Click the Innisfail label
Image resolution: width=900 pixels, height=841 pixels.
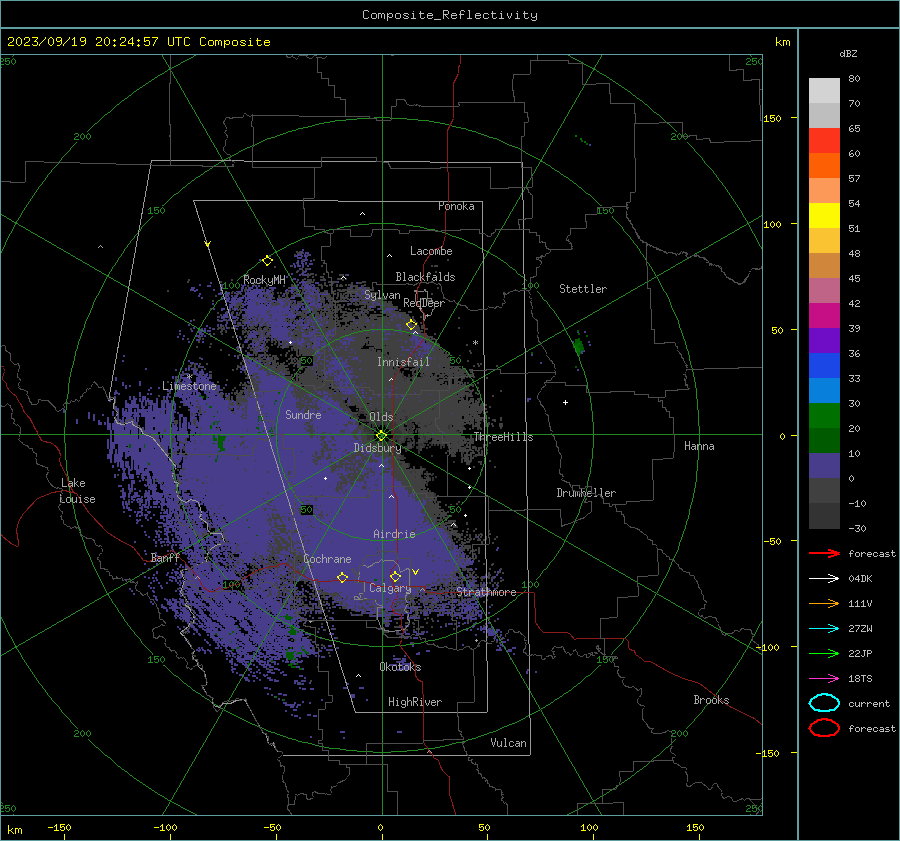[x=403, y=362]
